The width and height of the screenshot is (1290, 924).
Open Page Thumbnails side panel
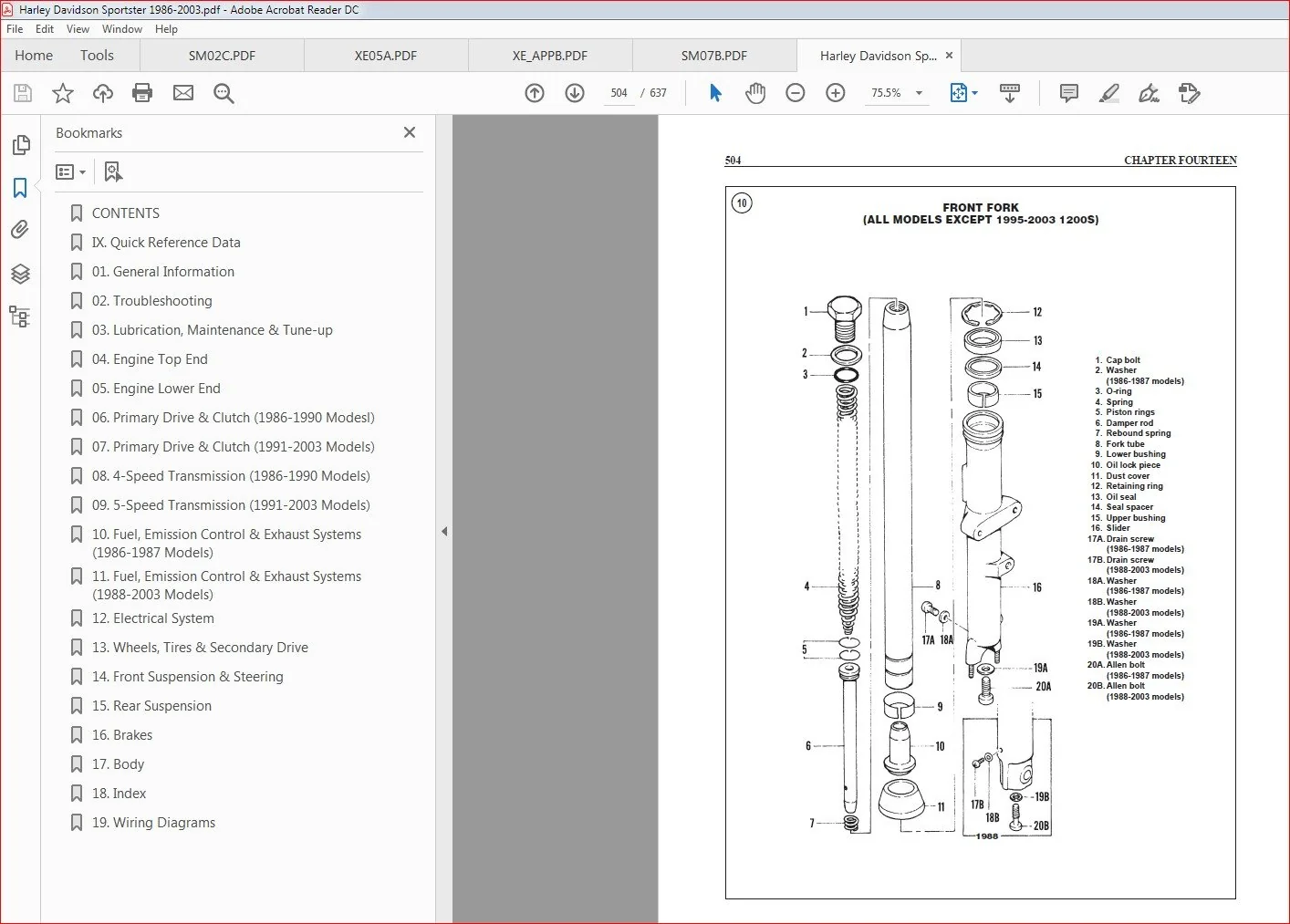[x=20, y=145]
